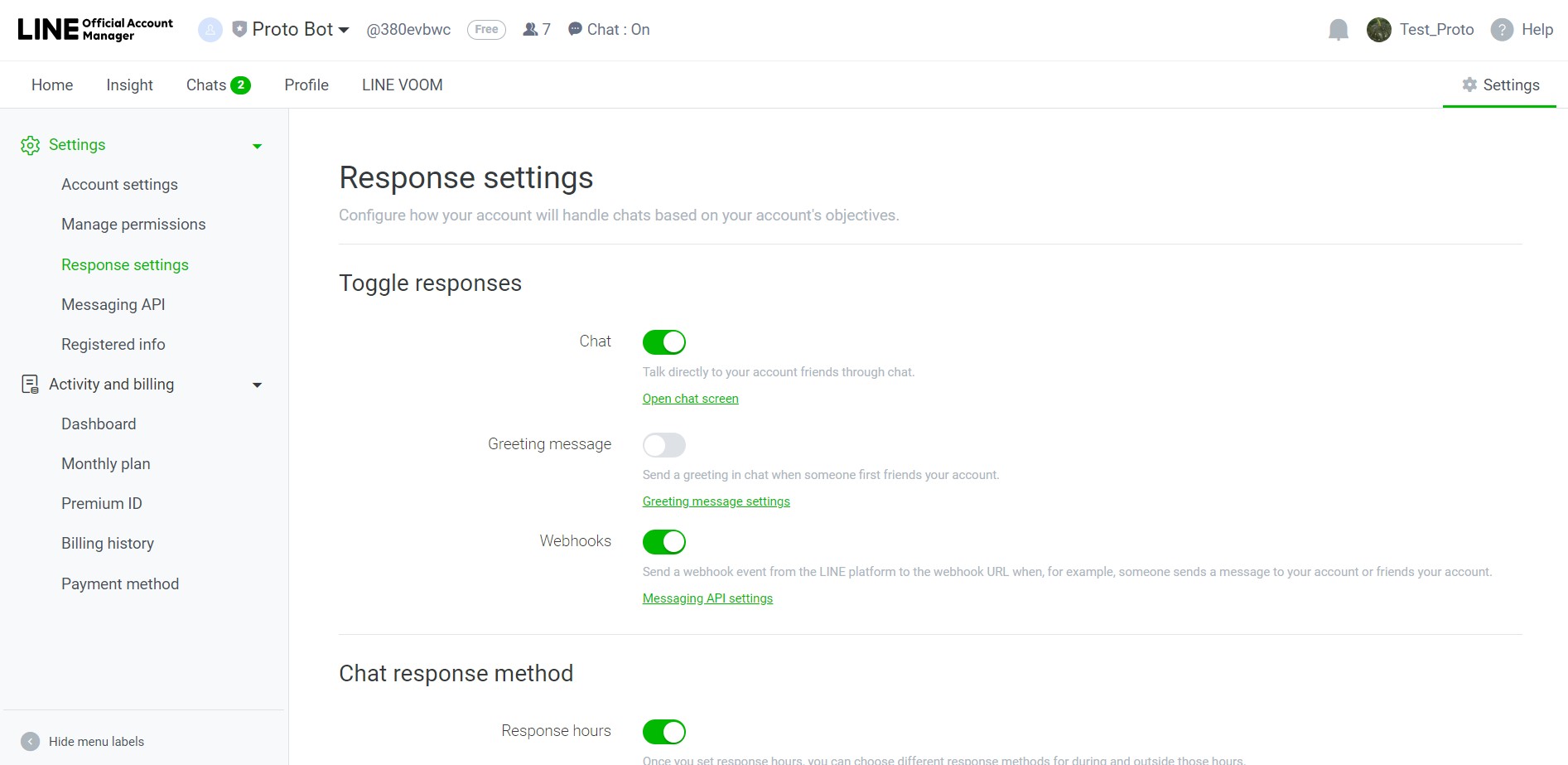
Task: Click the notification bell icon
Action: (x=1338, y=30)
